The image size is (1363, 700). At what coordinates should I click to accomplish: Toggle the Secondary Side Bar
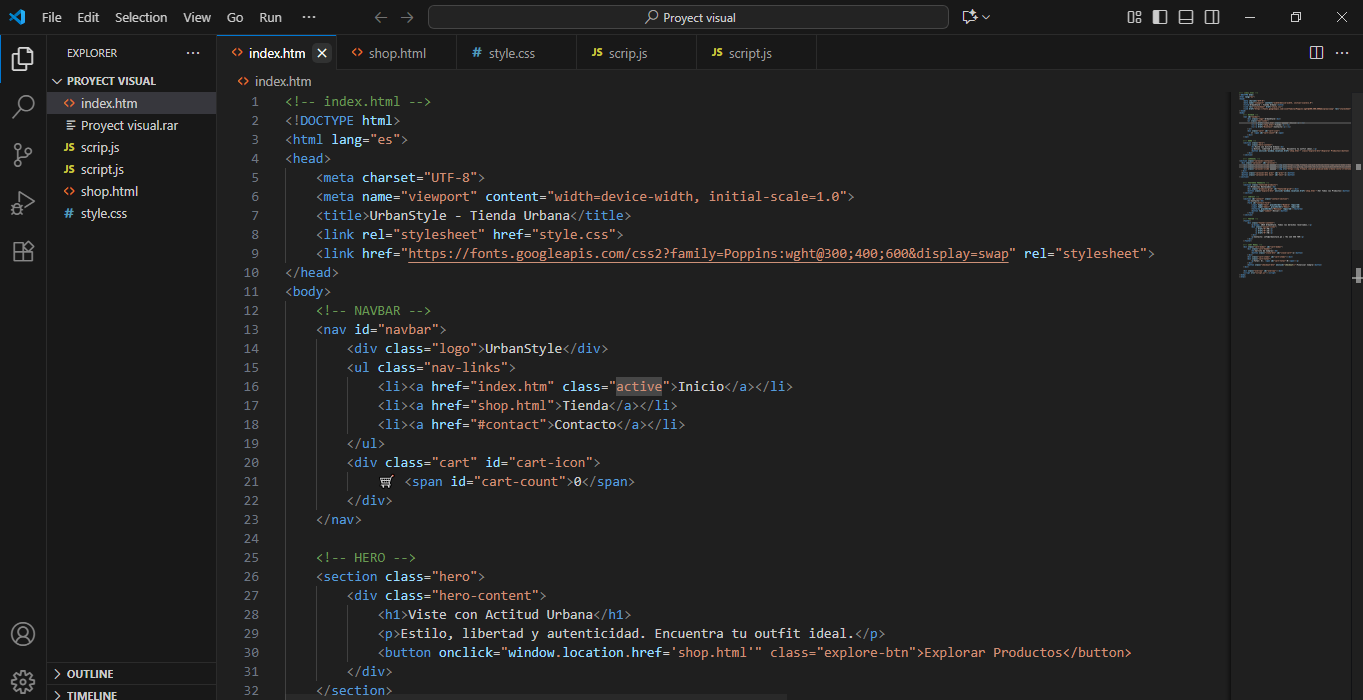pyautogui.click(x=1212, y=17)
